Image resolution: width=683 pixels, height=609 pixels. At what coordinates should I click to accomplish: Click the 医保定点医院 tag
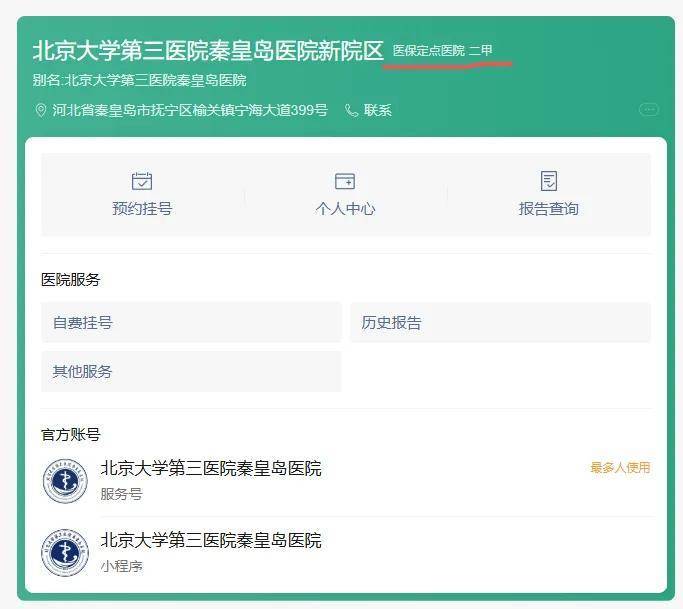pyautogui.click(x=428, y=51)
